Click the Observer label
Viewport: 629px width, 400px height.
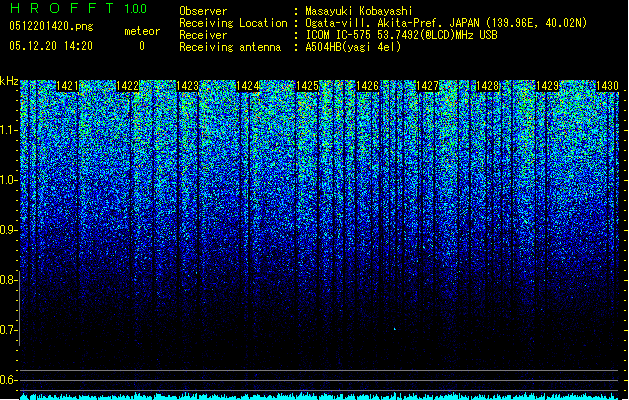[x=203, y=11]
